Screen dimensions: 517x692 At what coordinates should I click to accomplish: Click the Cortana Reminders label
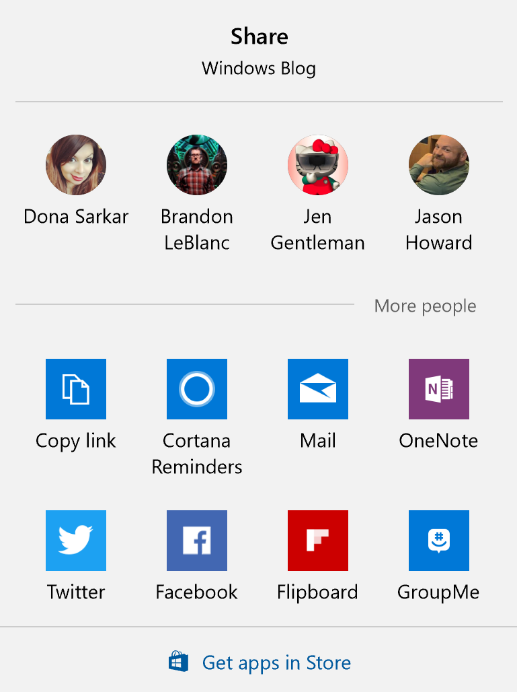(x=197, y=454)
